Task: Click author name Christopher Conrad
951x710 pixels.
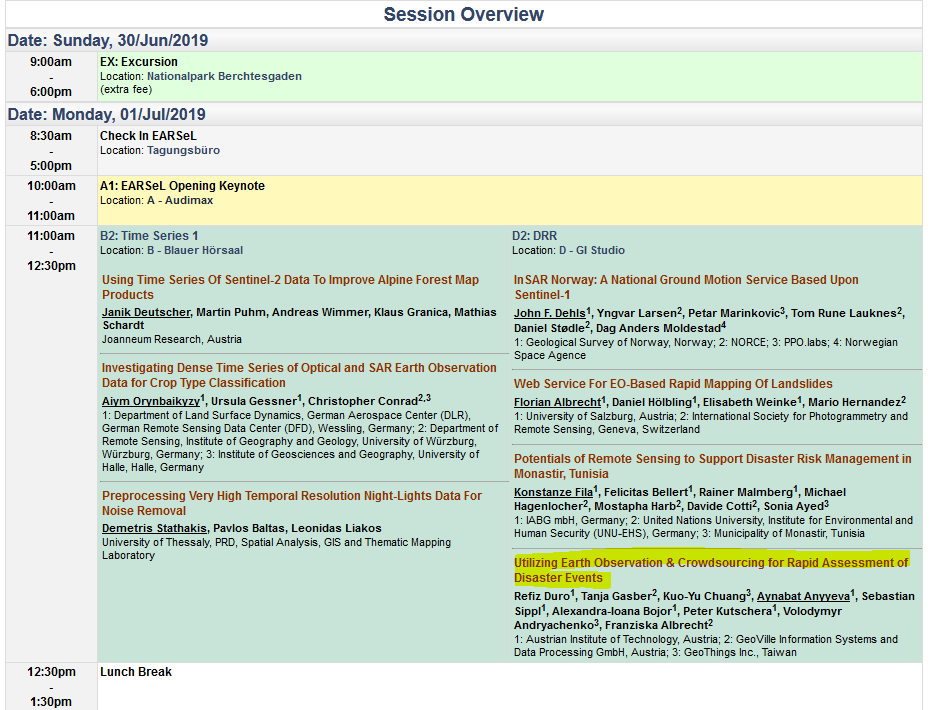Action: point(363,401)
